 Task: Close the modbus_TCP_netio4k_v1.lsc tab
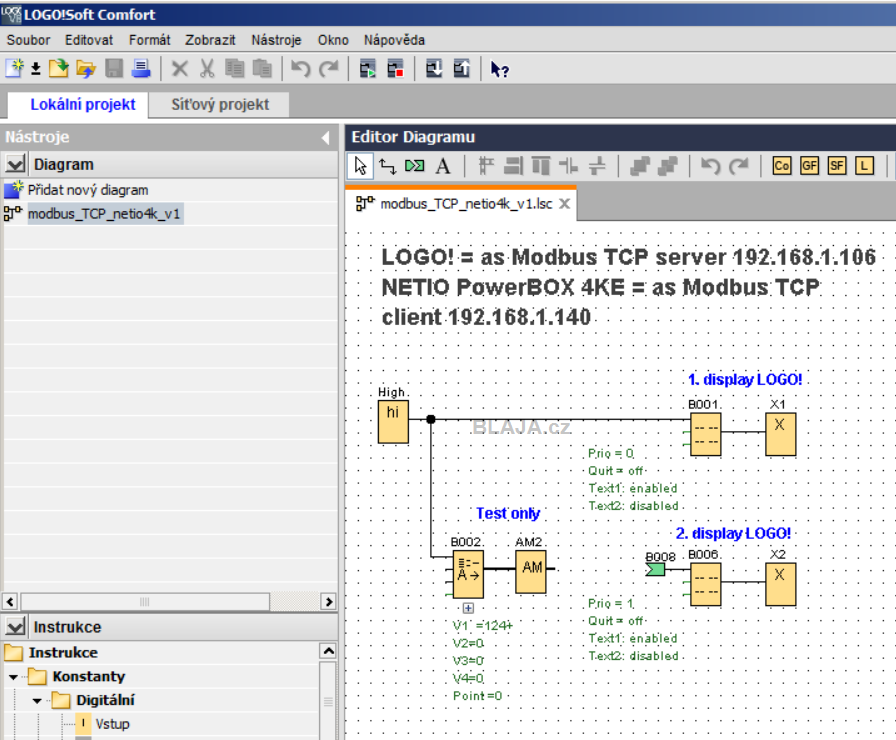[x=564, y=204]
